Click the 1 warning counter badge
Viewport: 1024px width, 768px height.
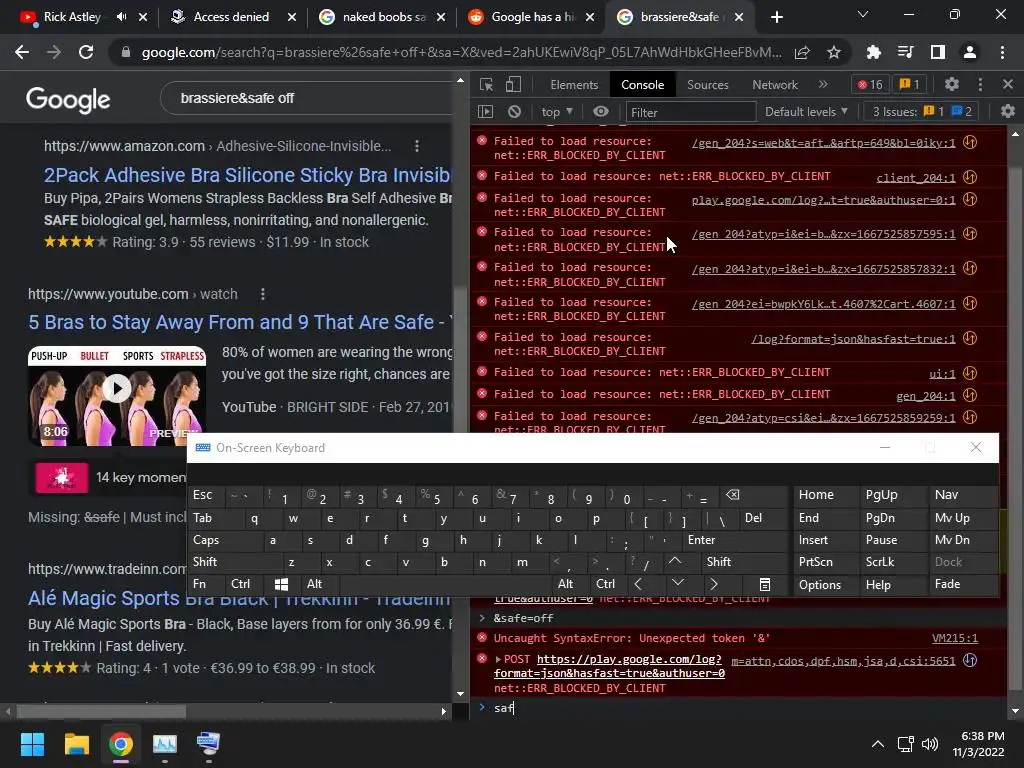click(x=909, y=84)
